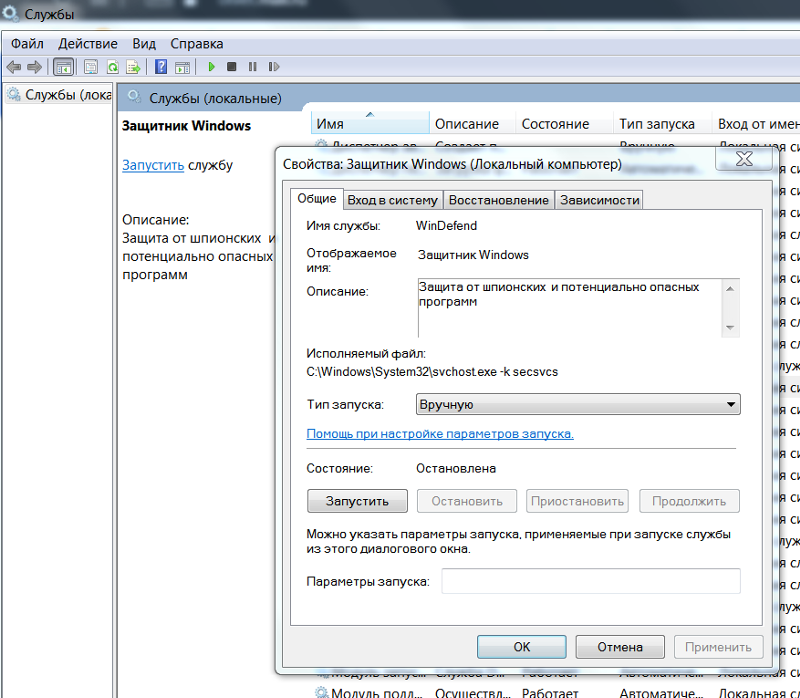Expand the Тип запуска dropdown
The image size is (800, 698).
click(578, 404)
